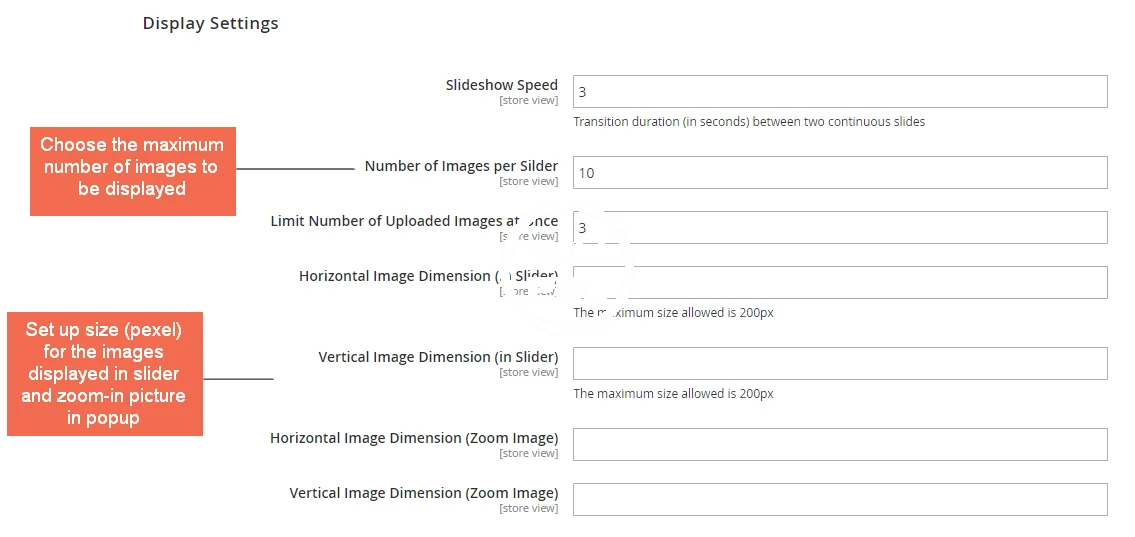Click the Vertical Image Dimension (Zoom Image) label

(424, 493)
